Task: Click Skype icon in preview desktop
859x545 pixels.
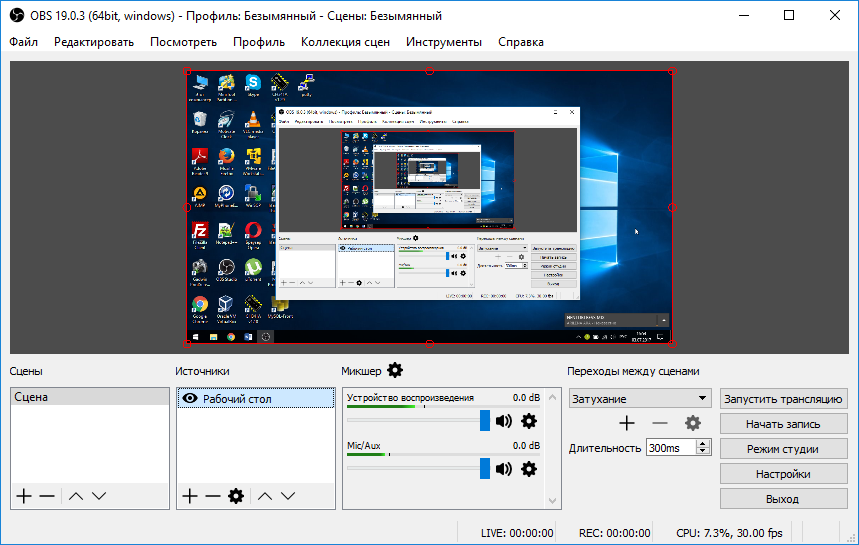Action: click(x=253, y=83)
